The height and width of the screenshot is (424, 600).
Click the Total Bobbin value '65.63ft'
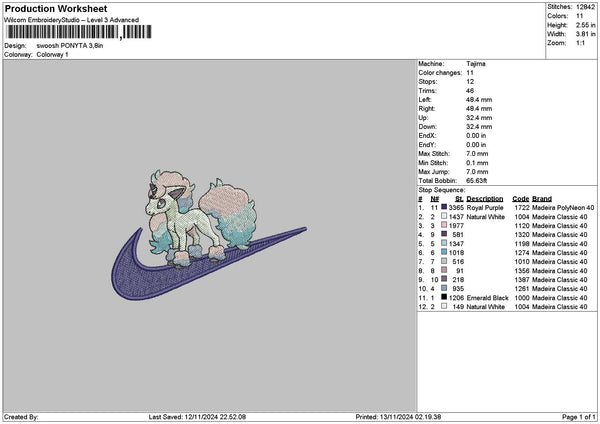[x=476, y=181]
